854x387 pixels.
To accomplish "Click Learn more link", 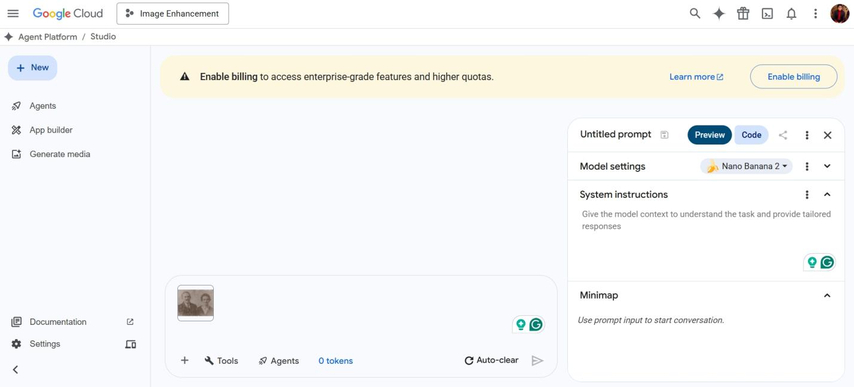I will [696, 77].
